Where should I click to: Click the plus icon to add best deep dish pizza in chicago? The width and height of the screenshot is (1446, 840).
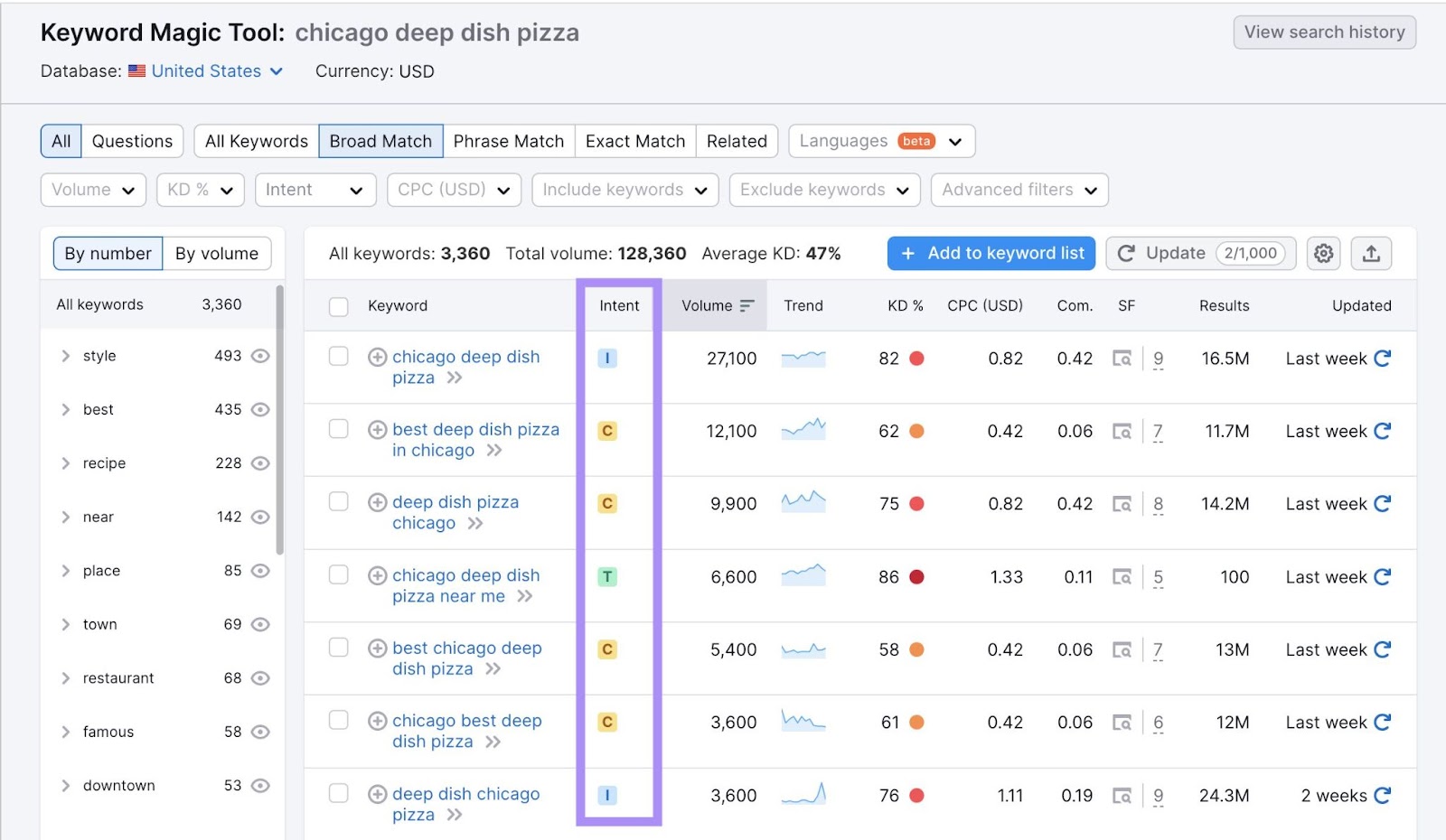tap(377, 429)
